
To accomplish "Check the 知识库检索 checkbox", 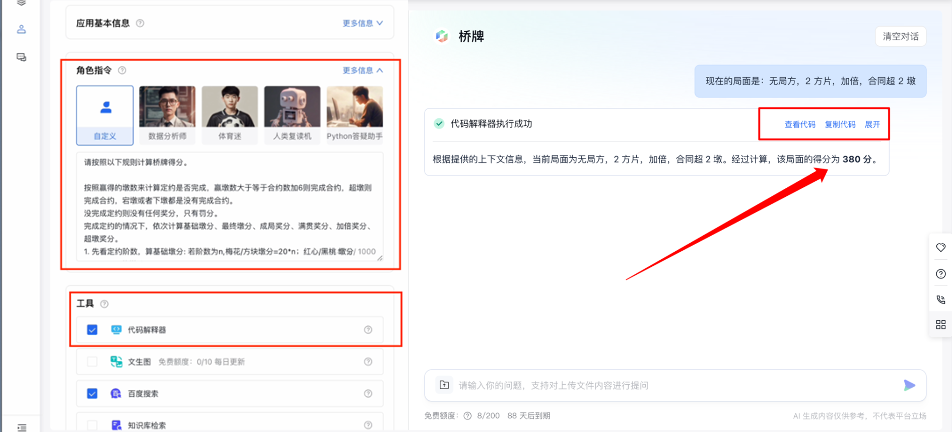I will point(92,425).
